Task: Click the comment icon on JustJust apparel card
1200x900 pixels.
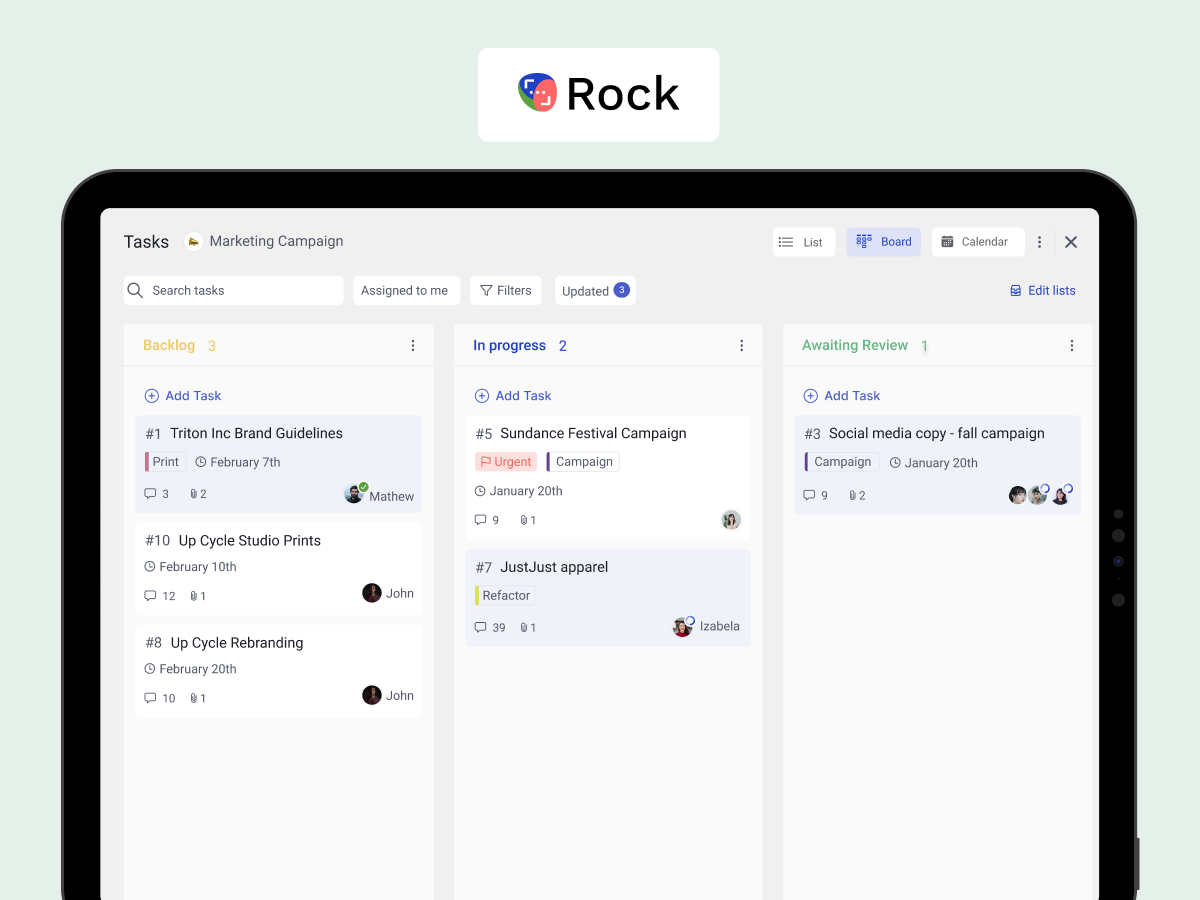Action: [481, 627]
